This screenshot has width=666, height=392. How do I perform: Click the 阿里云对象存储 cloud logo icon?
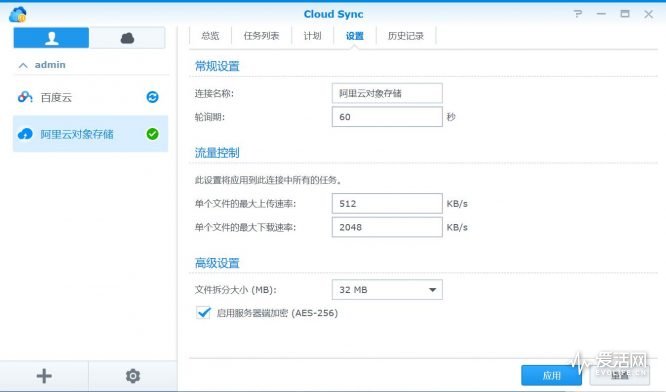(25, 134)
